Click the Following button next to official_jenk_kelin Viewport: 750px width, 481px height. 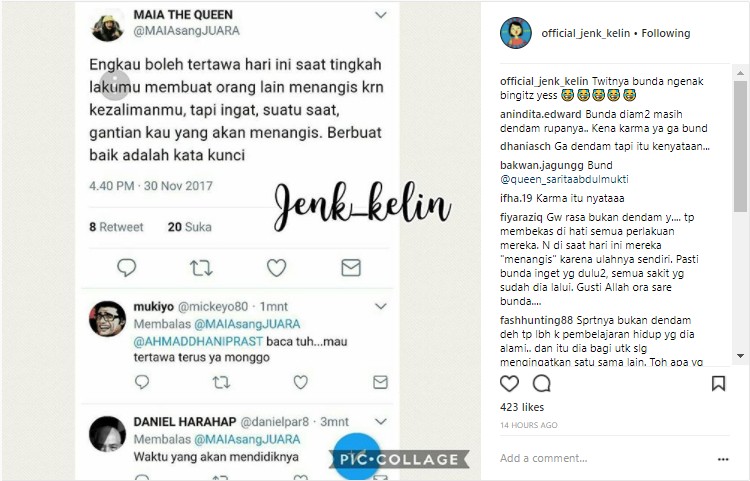(x=666, y=33)
